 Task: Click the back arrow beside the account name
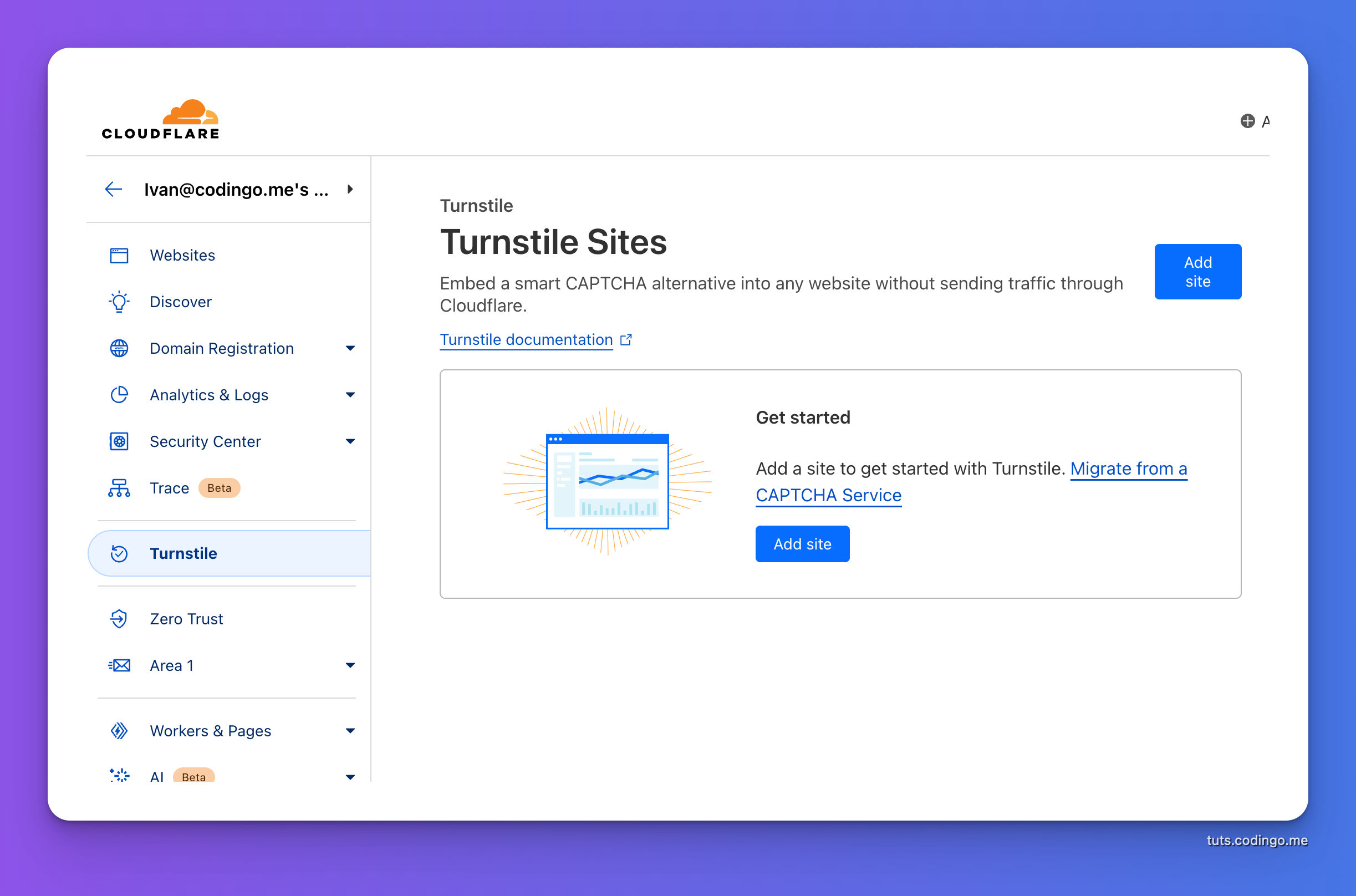pyautogui.click(x=114, y=189)
